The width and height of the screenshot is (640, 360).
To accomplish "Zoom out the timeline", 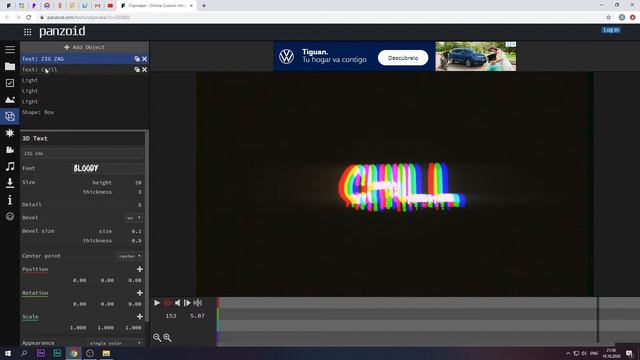I will [x=157, y=338].
